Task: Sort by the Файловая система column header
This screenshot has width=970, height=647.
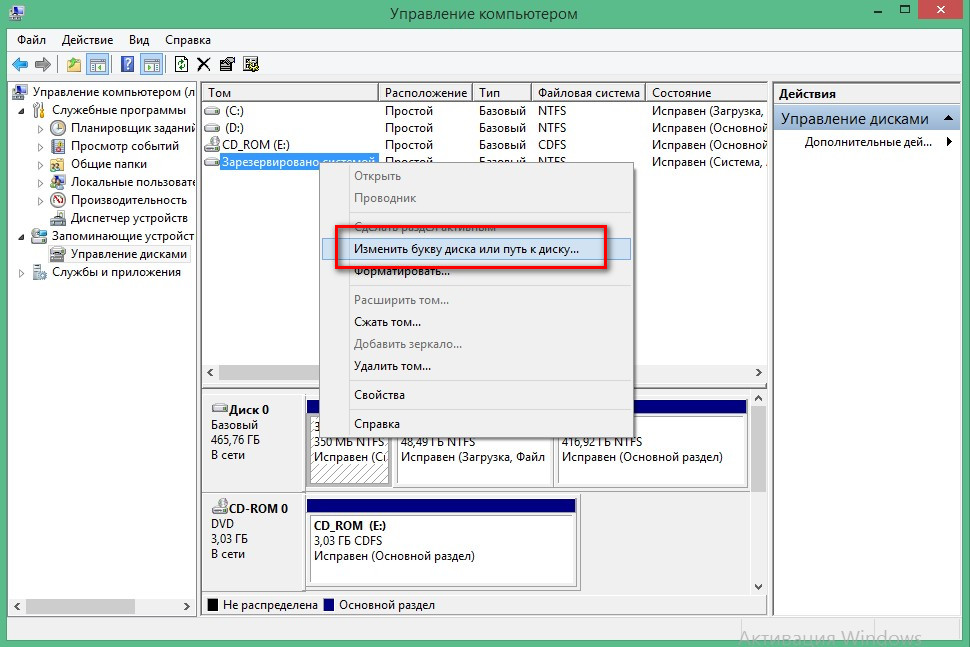Action: pyautogui.click(x=588, y=92)
